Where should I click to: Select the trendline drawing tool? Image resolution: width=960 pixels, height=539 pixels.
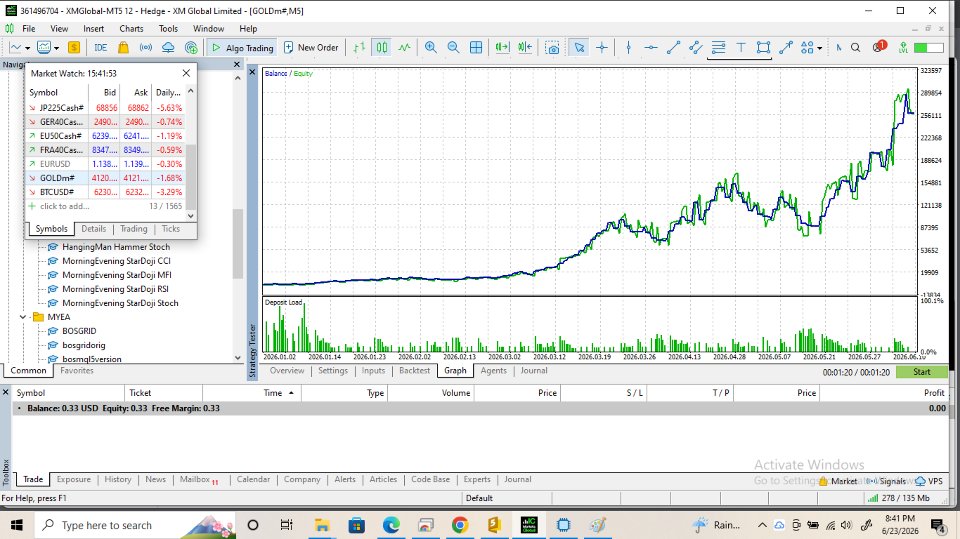(x=673, y=47)
